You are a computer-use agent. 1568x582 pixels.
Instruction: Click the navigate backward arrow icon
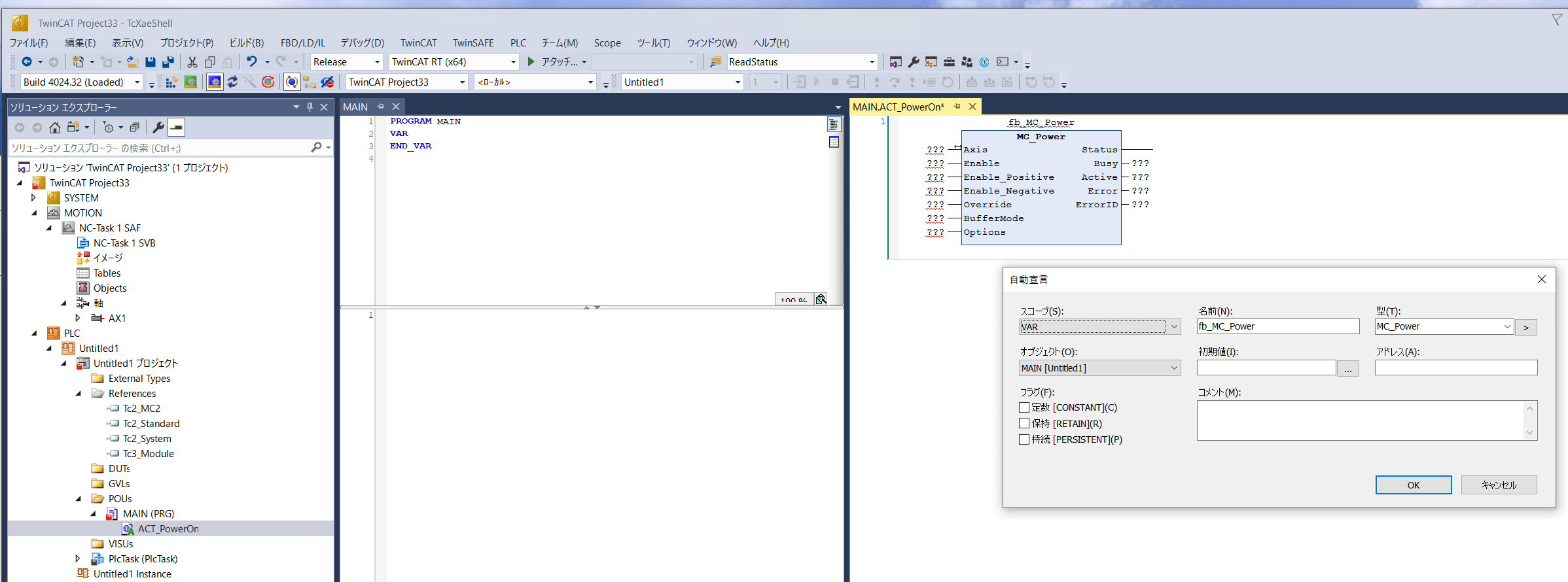click(27, 62)
